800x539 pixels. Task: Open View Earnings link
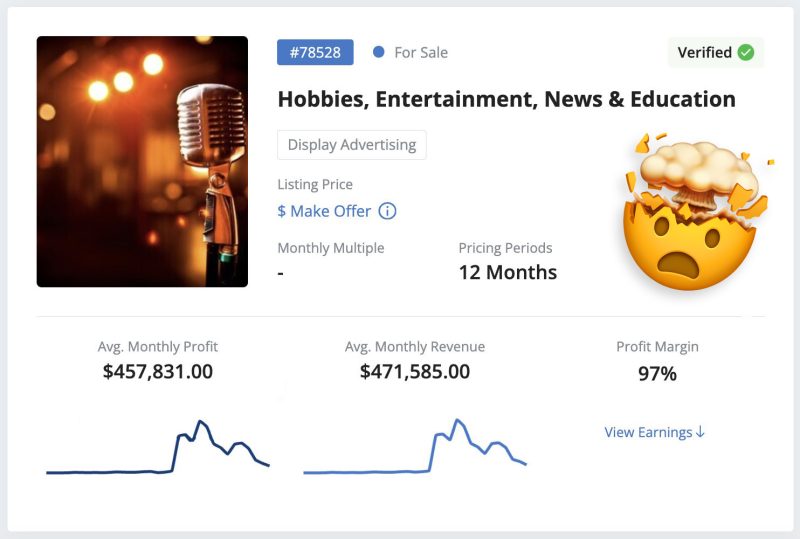click(655, 432)
